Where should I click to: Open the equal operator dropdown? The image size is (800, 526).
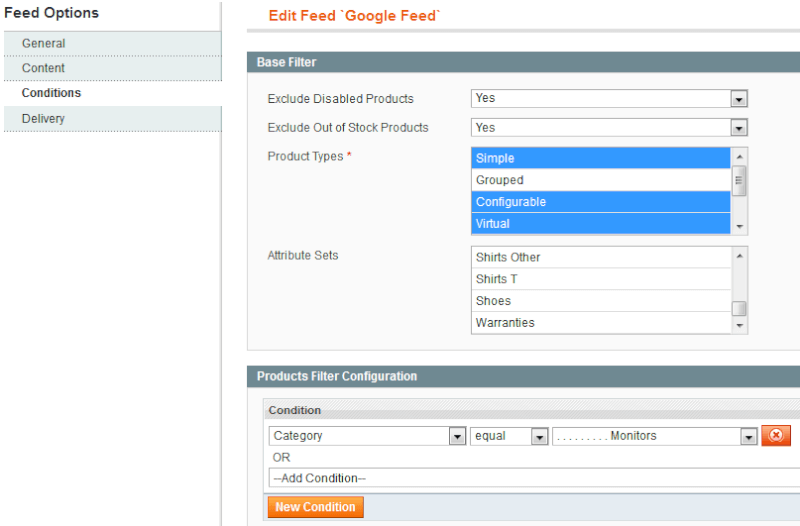point(509,436)
